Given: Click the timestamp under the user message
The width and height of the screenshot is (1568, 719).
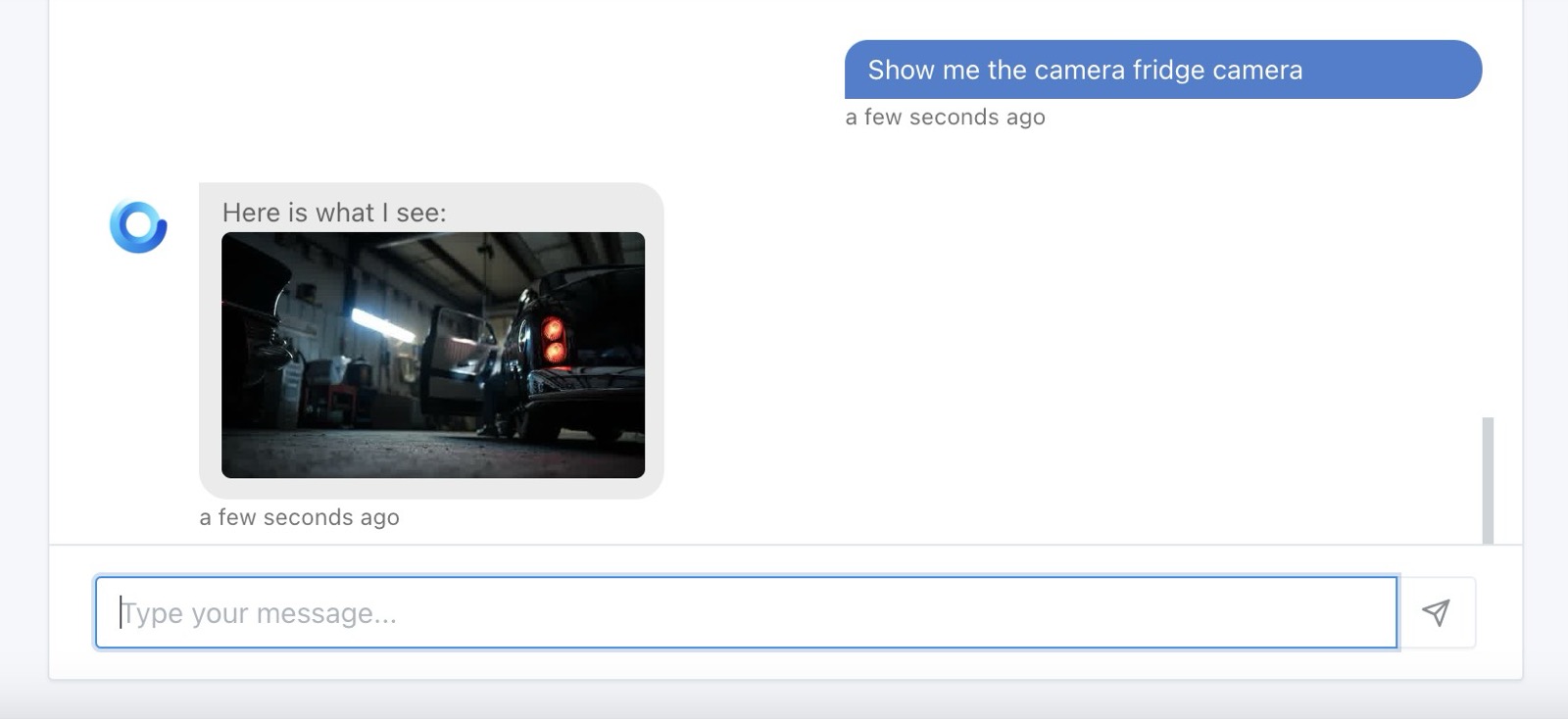Looking at the screenshot, I should [x=945, y=118].
